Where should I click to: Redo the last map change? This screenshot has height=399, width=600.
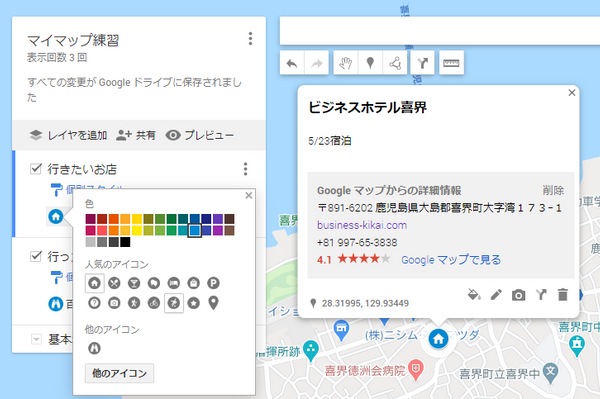pos(316,63)
